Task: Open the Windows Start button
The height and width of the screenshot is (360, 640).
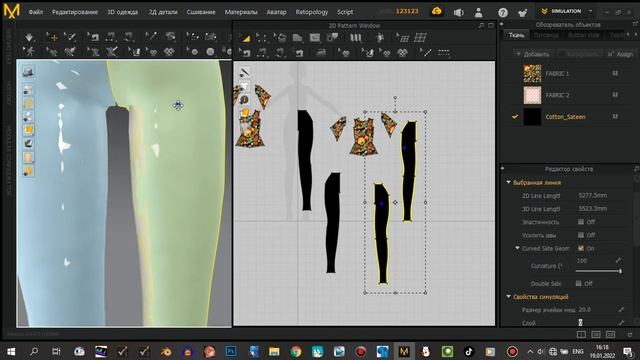Action: point(11,351)
